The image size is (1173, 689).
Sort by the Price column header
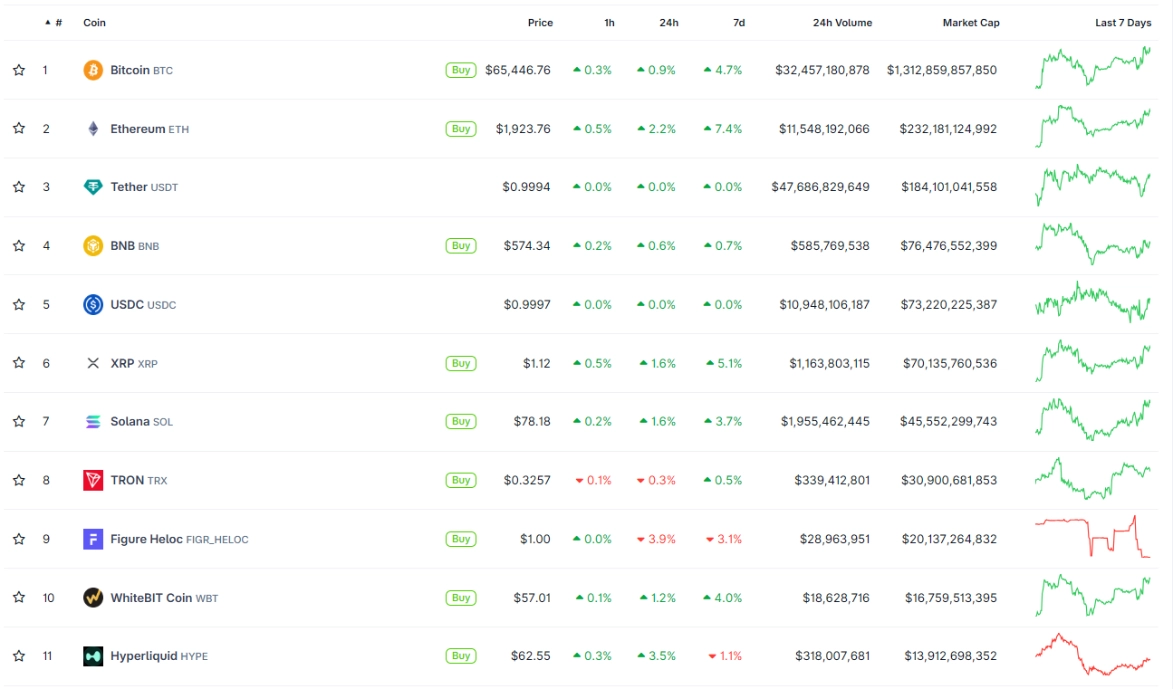click(x=540, y=23)
